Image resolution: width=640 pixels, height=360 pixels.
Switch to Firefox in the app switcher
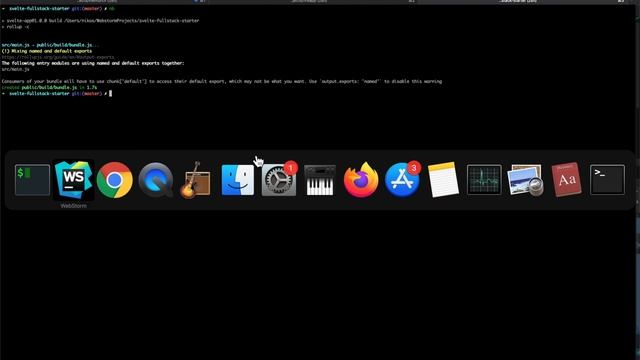click(361, 180)
